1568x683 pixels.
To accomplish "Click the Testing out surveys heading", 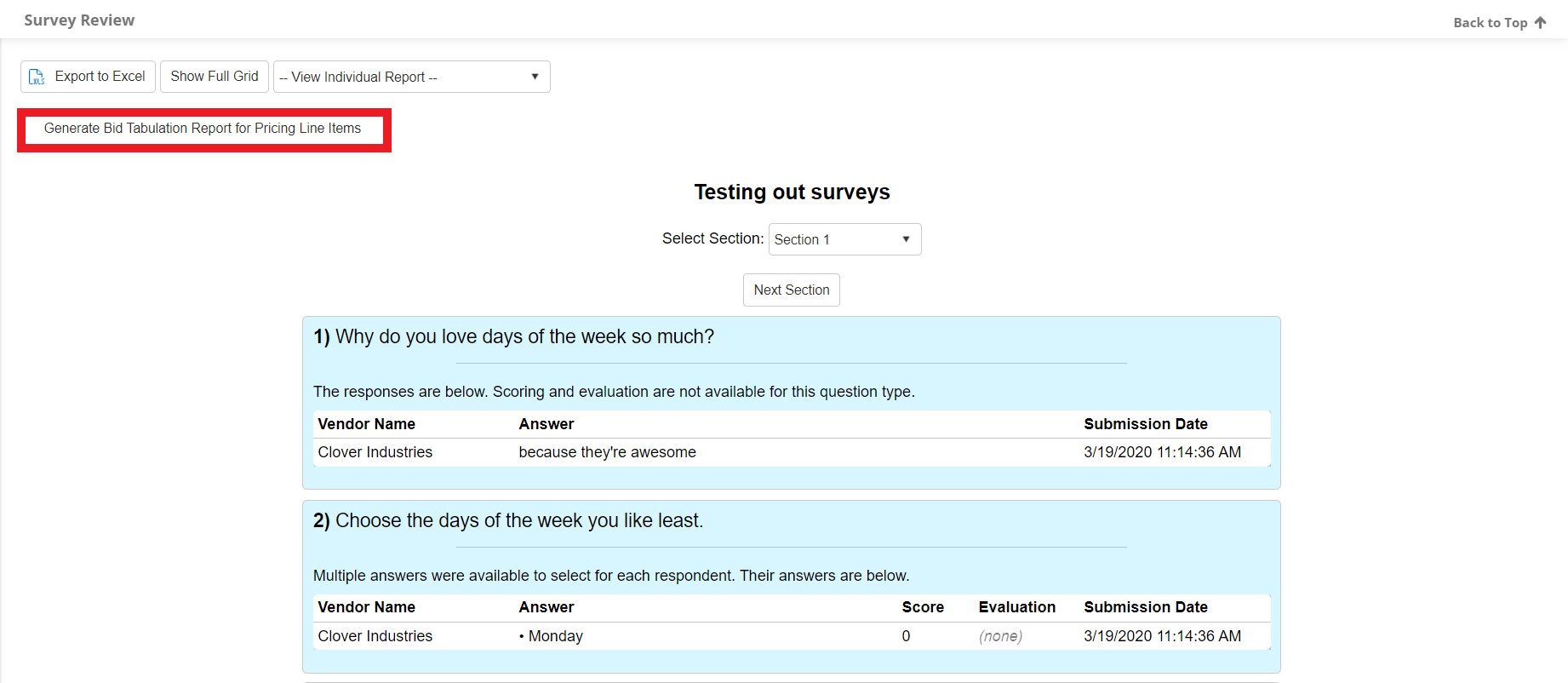I will click(x=792, y=192).
